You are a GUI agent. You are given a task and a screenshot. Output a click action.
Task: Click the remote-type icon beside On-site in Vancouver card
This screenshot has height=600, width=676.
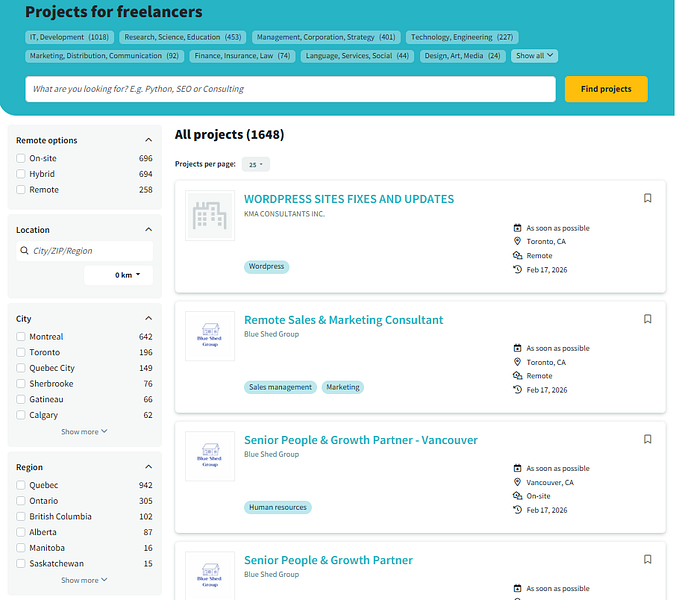517,496
